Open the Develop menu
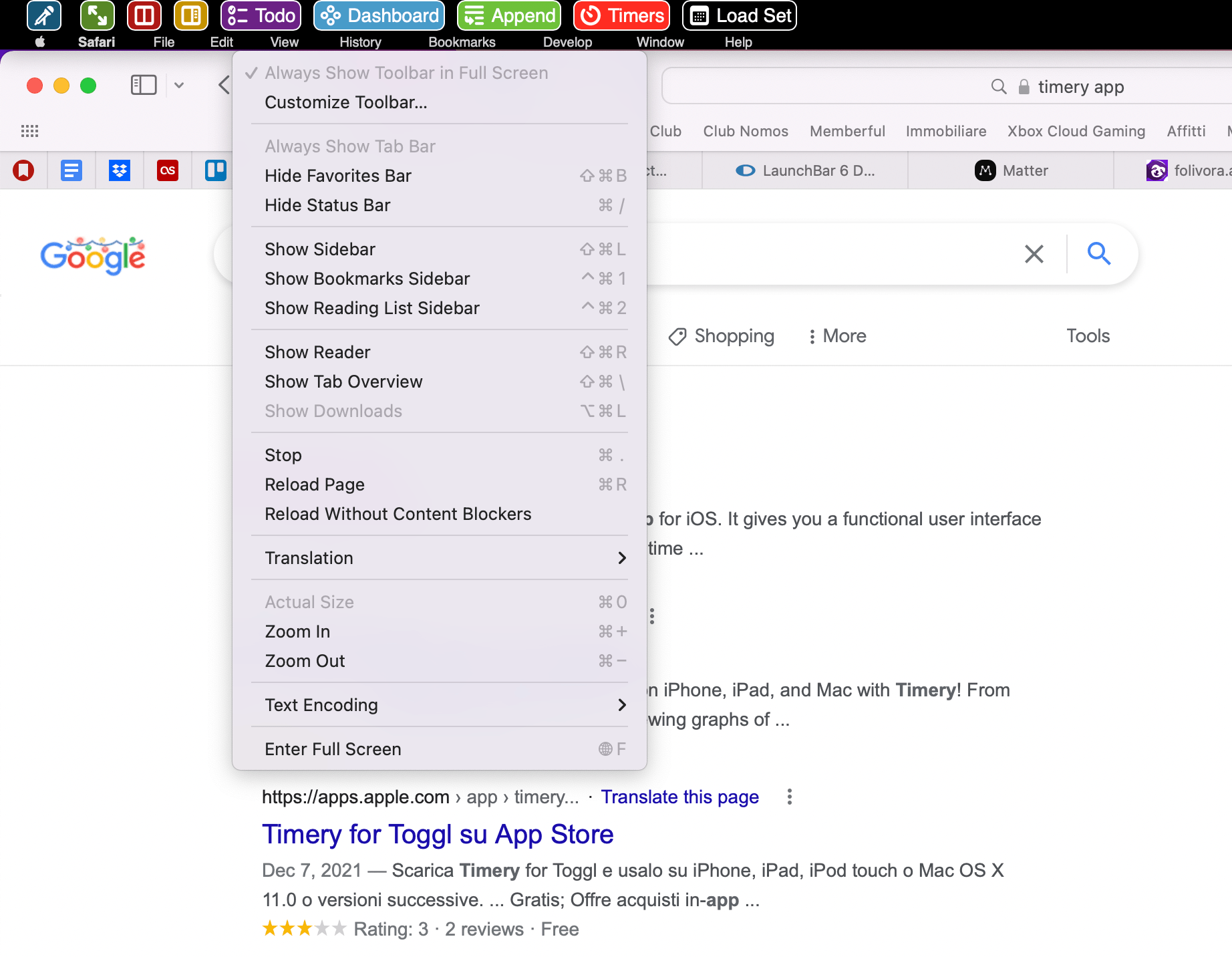Viewport: 1232px width, 957px height. (x=567, y=42)
